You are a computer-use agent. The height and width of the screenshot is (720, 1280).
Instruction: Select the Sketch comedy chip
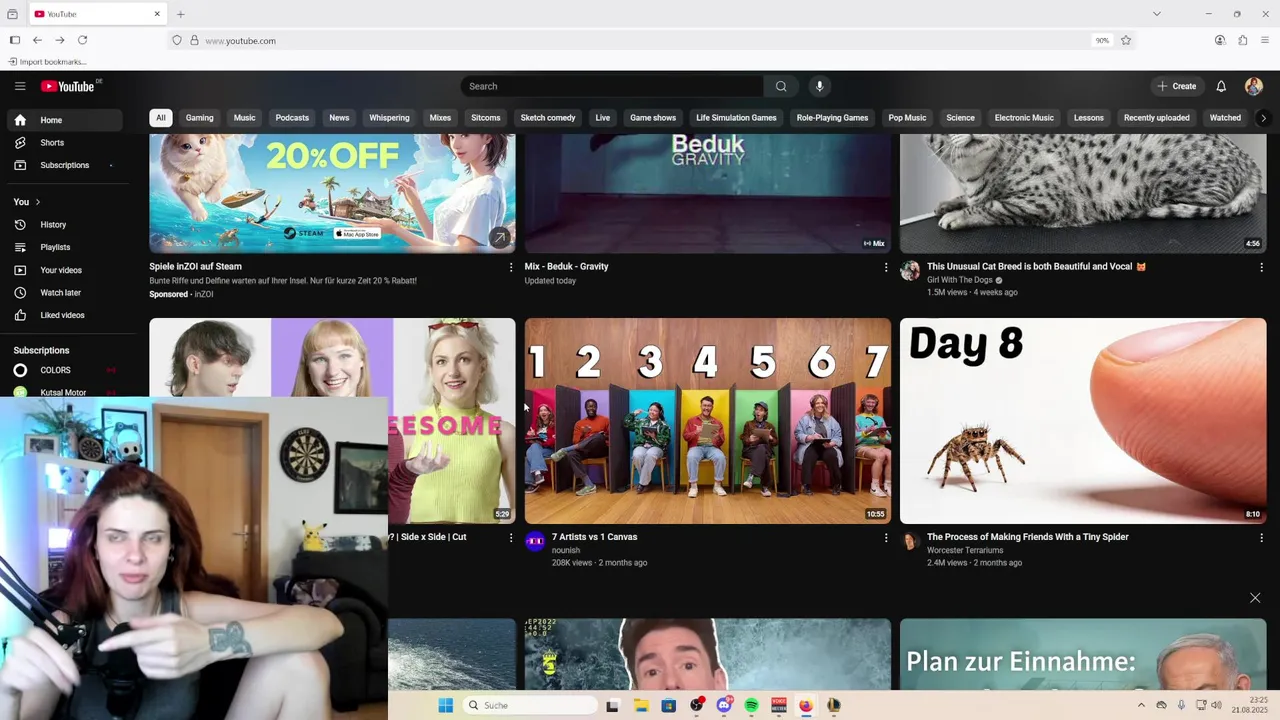[548, 118]
